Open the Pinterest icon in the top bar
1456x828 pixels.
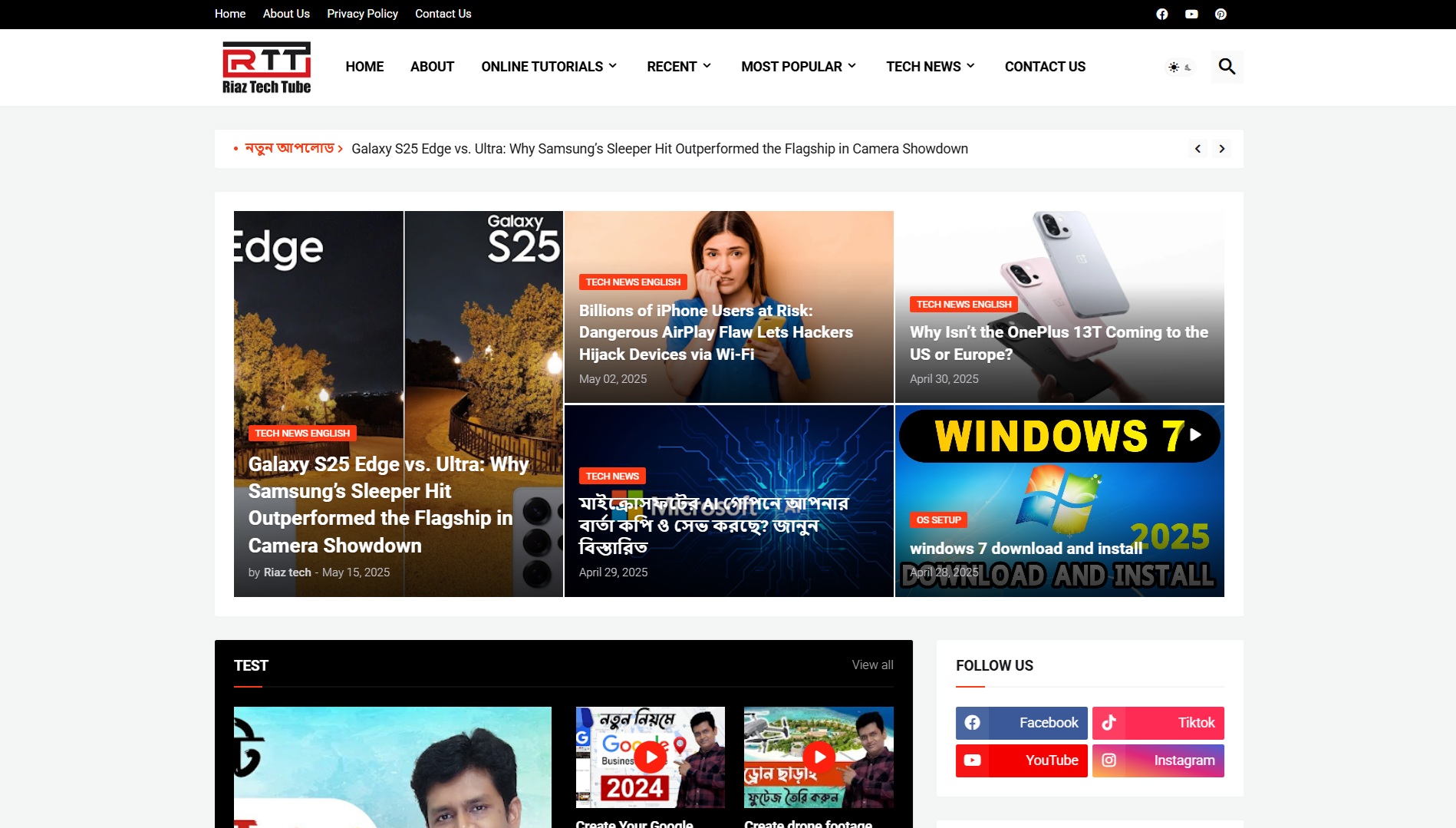pyautogui.click(x=1220, y=14)
